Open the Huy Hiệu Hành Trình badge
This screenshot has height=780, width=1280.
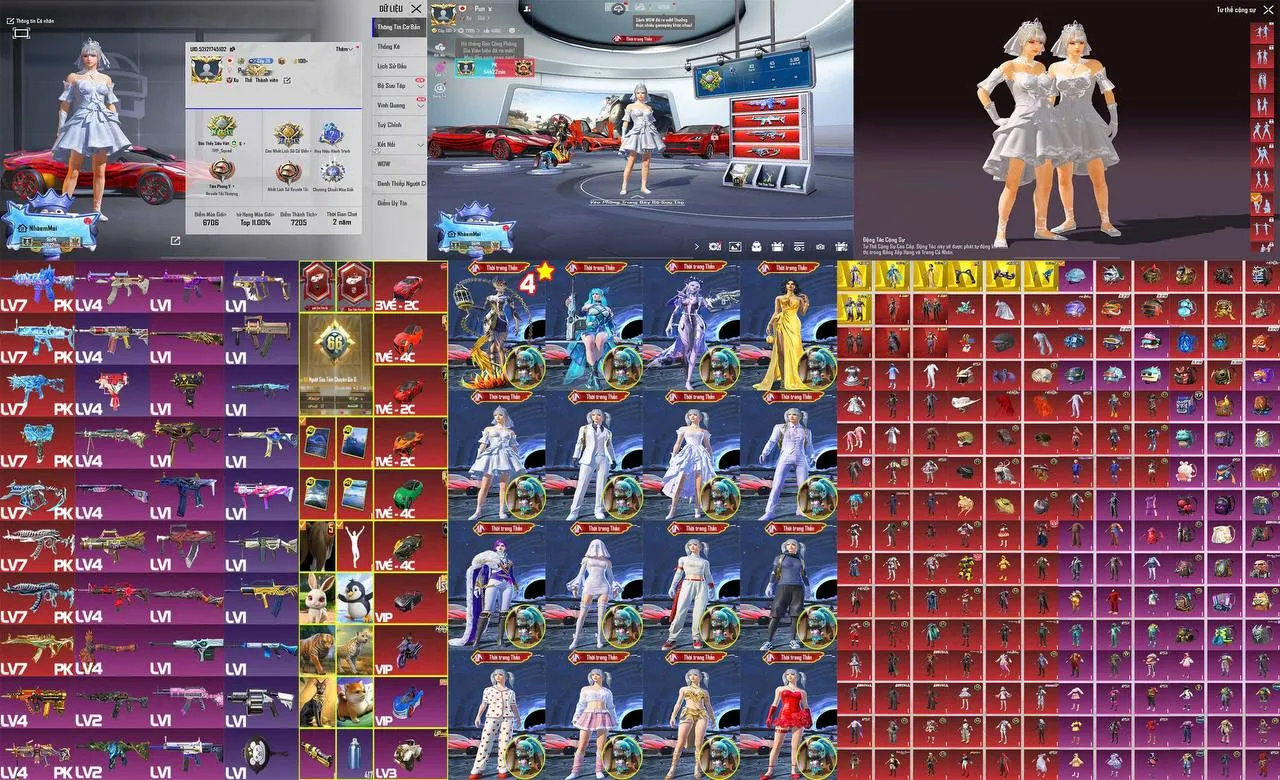331,134
